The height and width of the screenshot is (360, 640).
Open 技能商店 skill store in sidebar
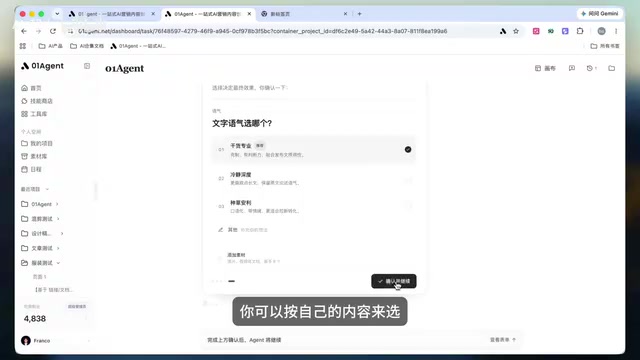[x=37, y=101]
